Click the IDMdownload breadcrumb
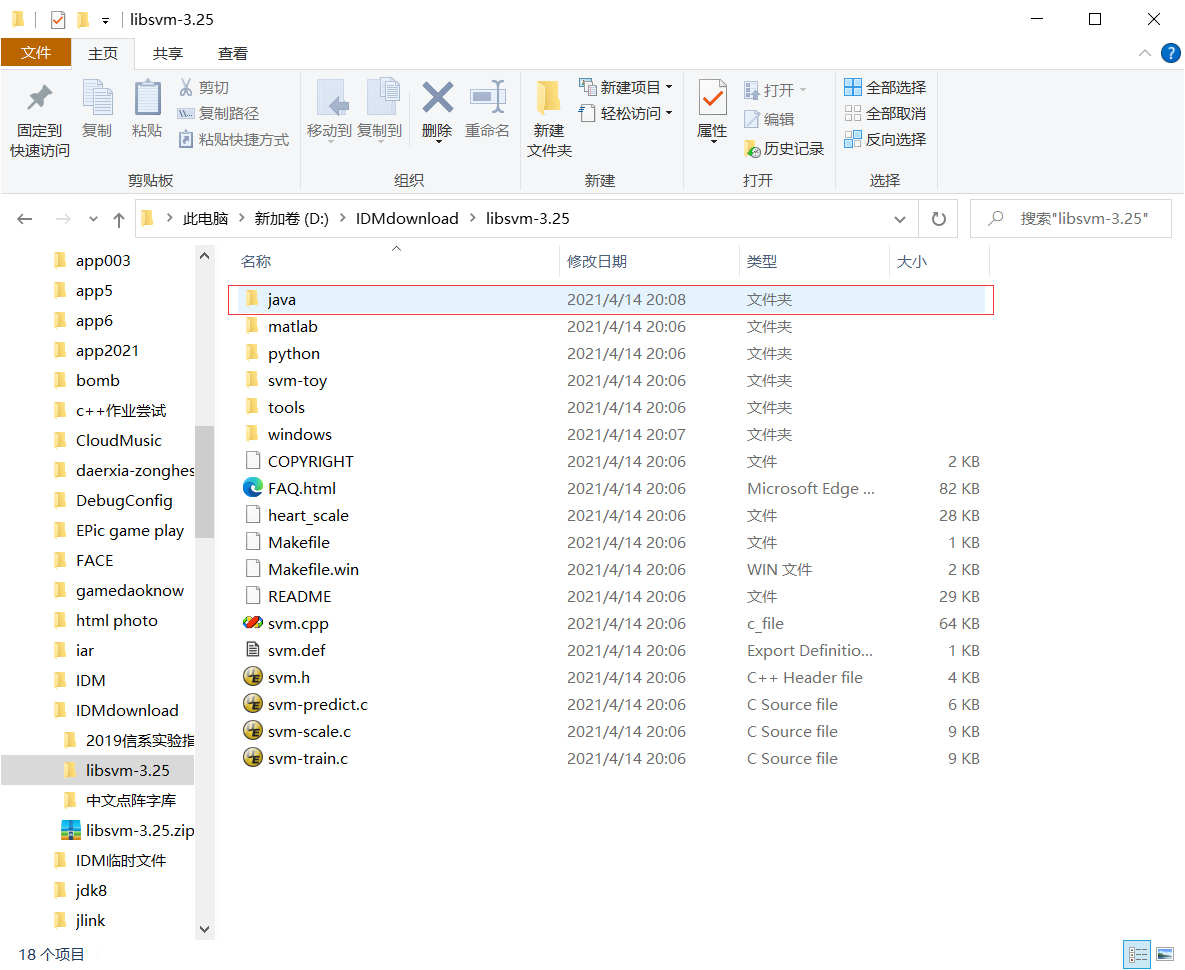This screenshot has width=1185, height=970. click(x=407, y=218)
